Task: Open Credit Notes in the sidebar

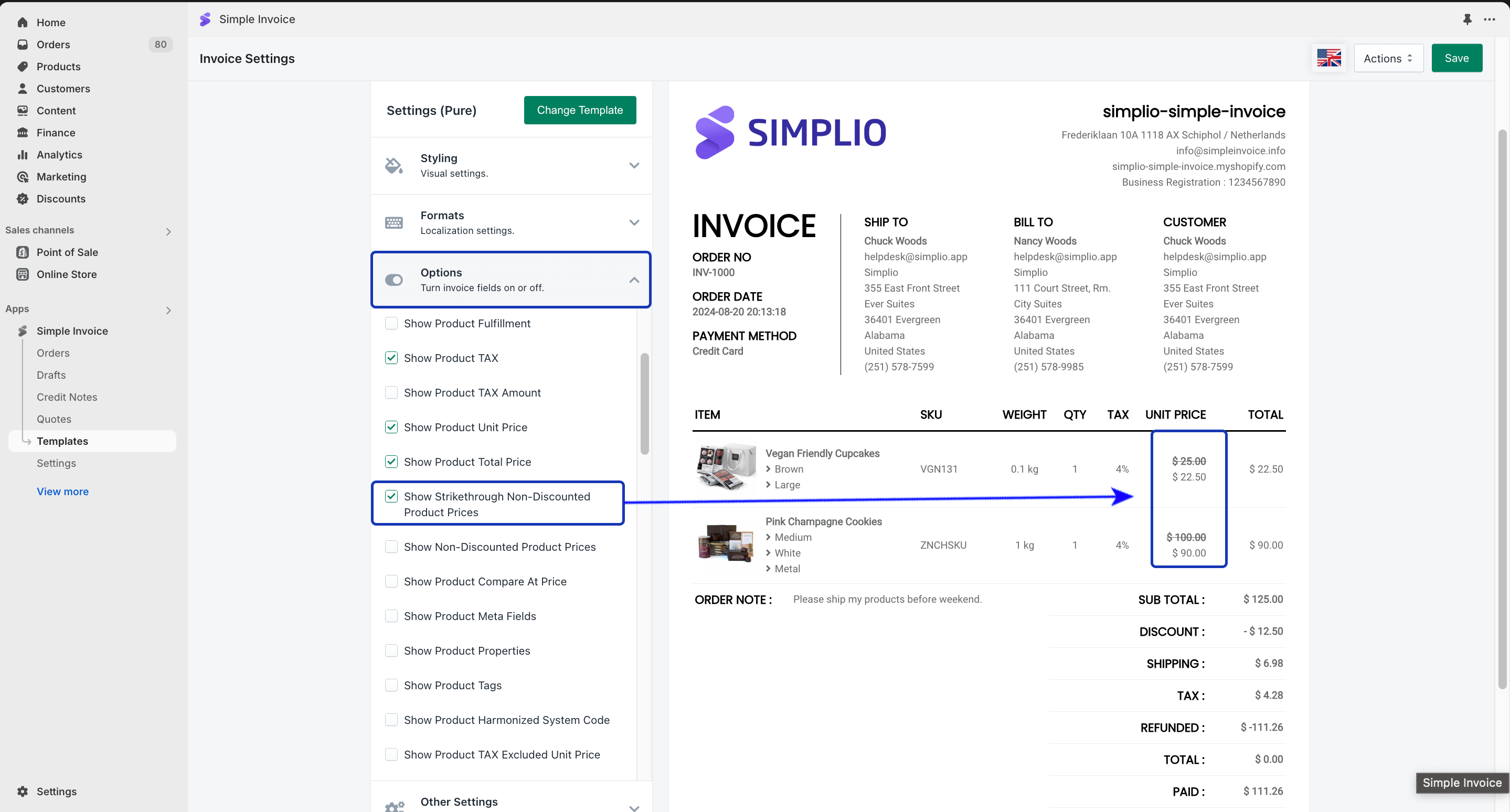Action: click(x=67, y=397)
